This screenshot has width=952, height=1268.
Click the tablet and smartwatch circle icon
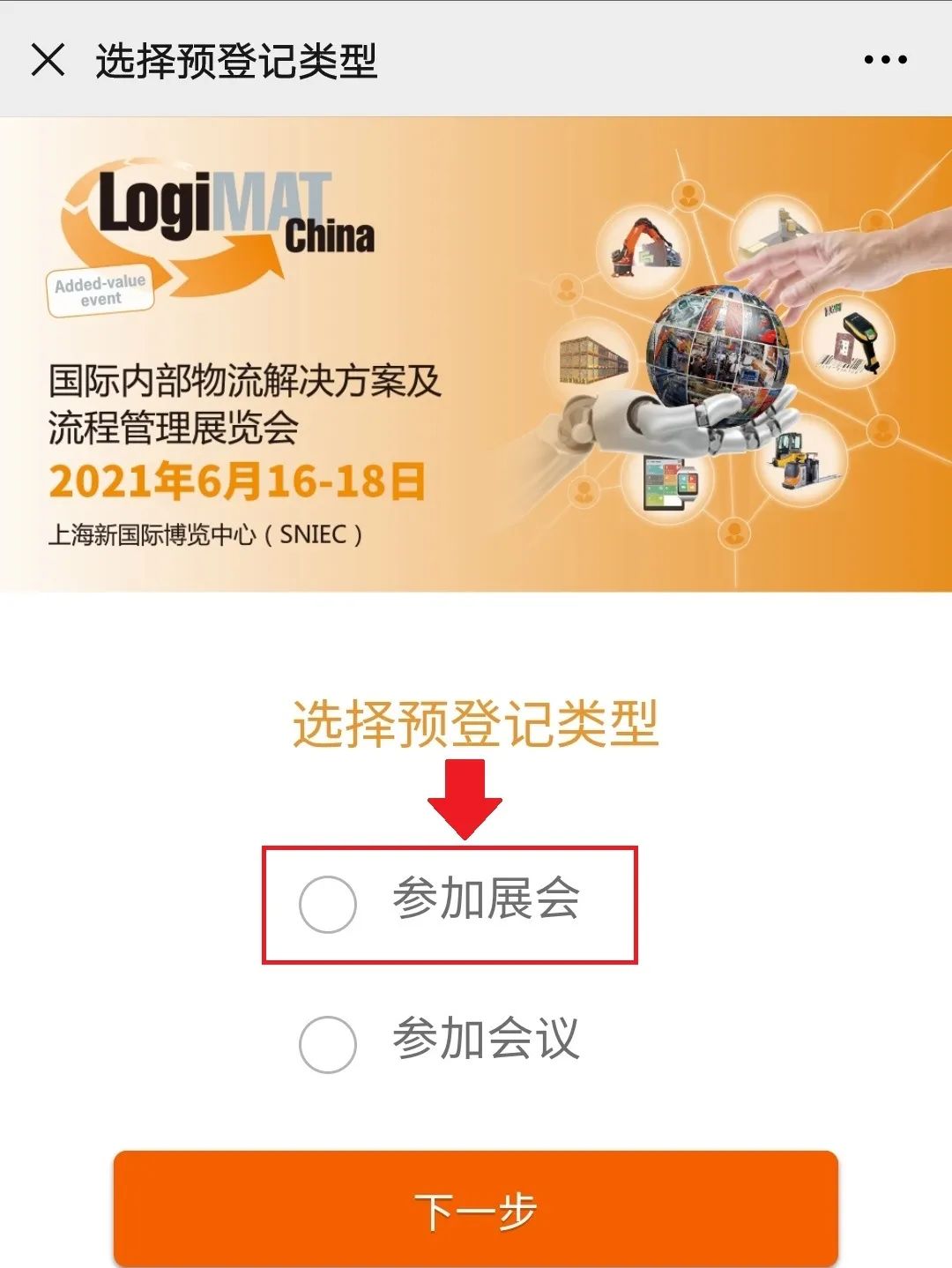tap(668, 482)
